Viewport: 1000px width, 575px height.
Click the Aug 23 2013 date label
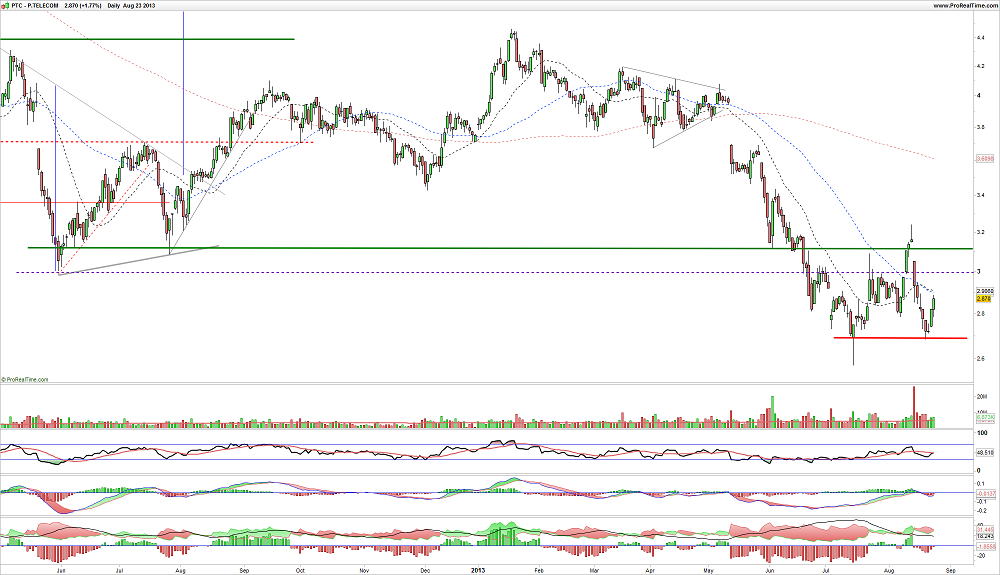point(139,5)
